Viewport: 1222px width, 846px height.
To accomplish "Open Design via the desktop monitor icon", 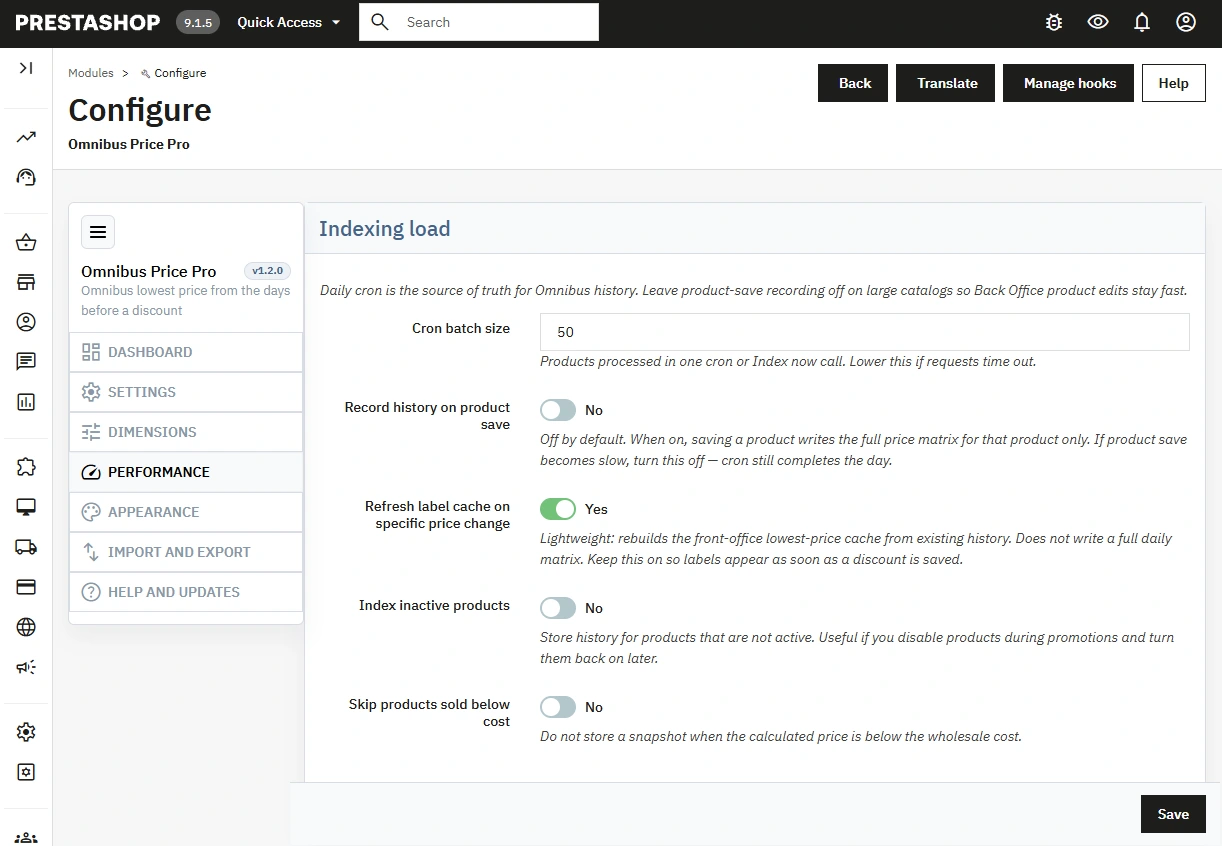I will [x=26, y=507].
